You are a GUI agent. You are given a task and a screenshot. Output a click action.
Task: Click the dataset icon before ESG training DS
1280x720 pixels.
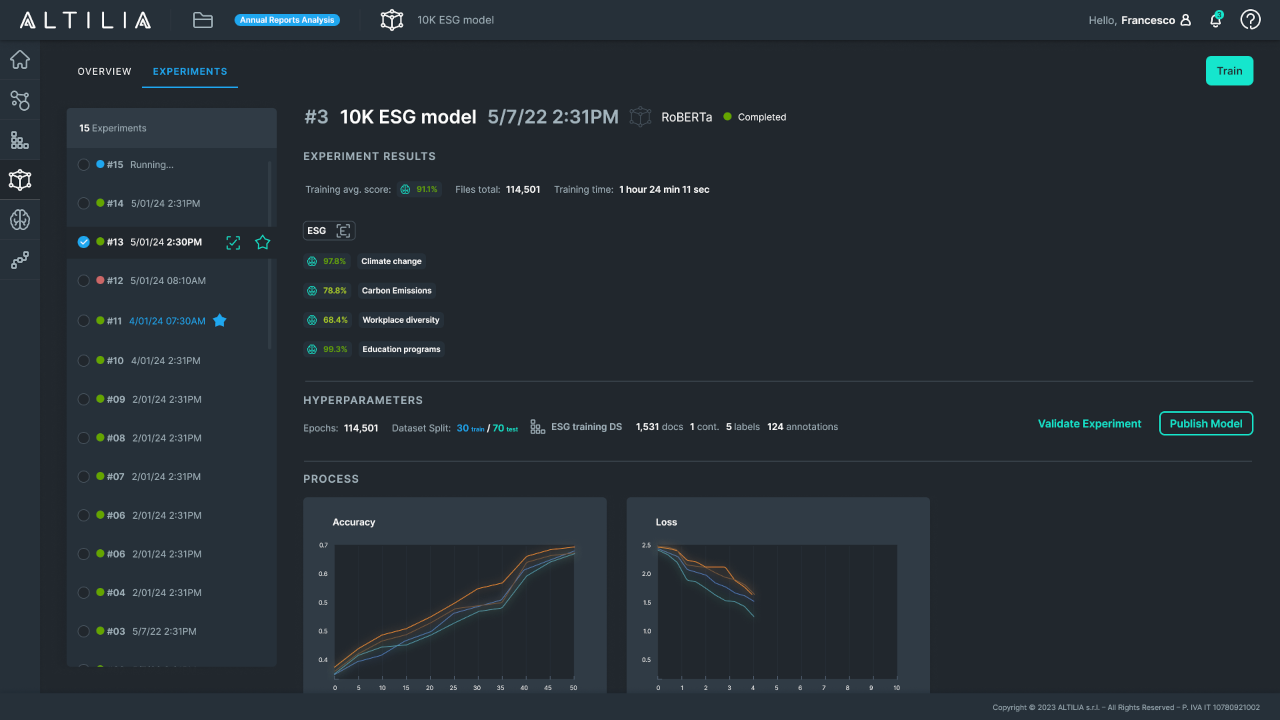tap(537, 427)
